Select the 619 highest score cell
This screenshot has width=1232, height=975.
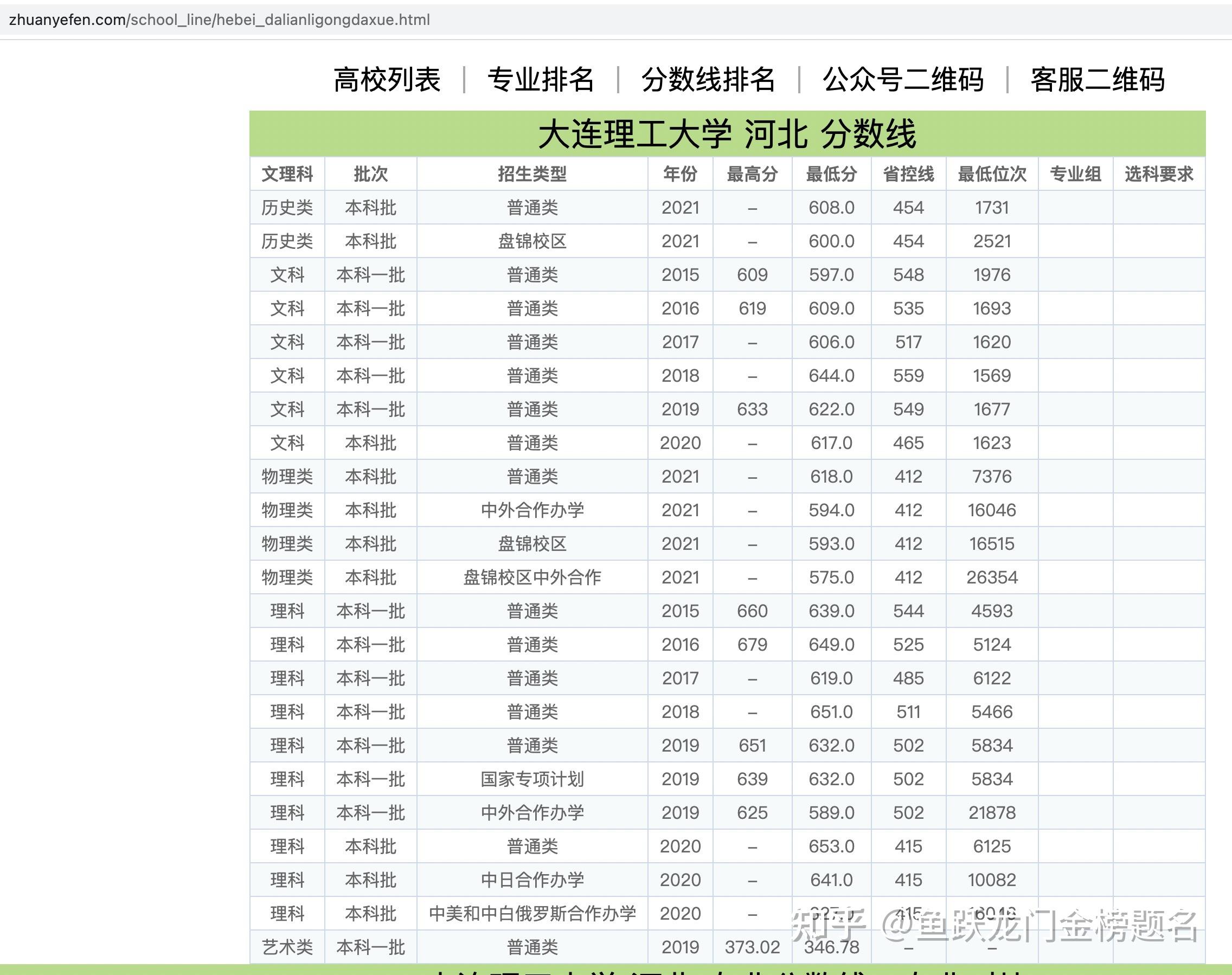[752, 309]
